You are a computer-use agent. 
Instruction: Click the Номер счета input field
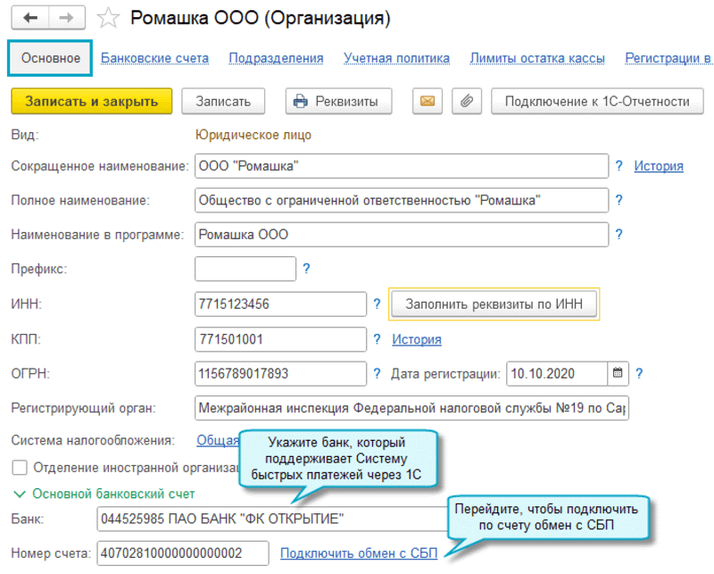pyautogui.click(x=183, y=553)
